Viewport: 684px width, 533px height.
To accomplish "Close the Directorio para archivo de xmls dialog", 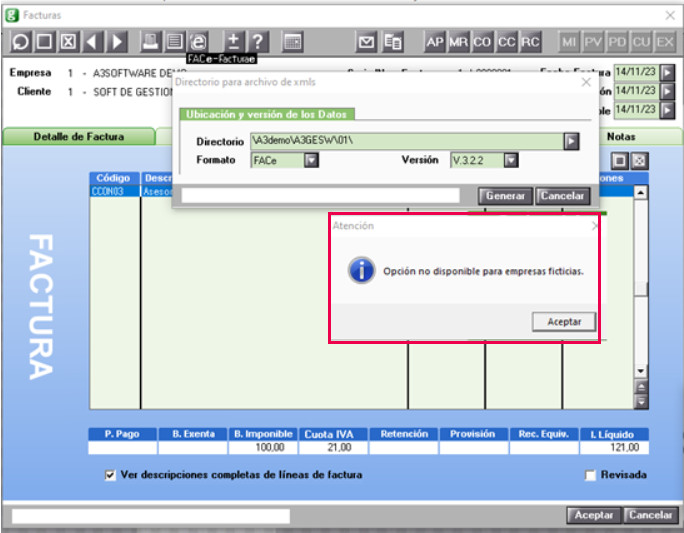I will [586, 82].
